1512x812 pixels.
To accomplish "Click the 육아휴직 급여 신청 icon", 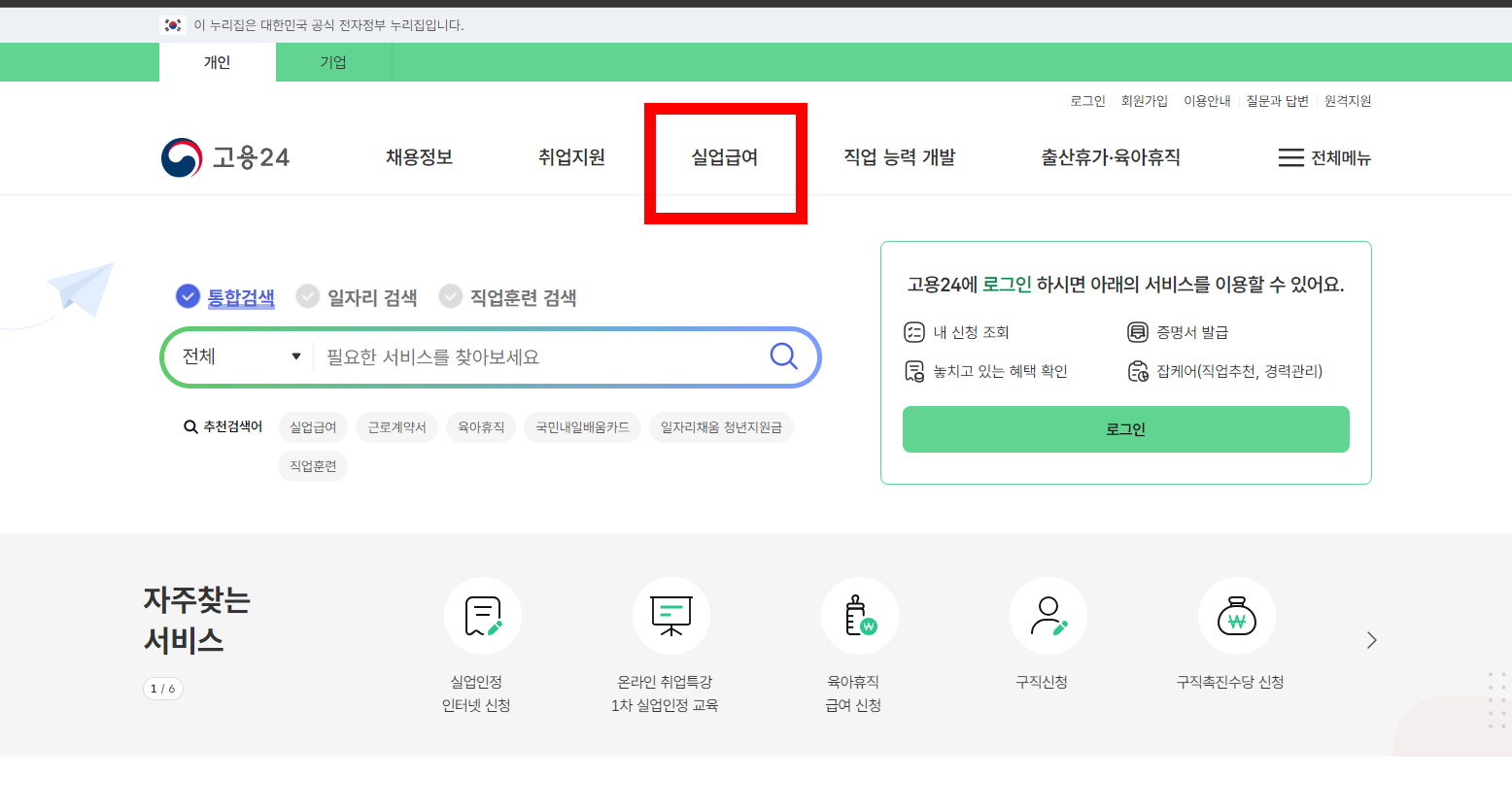I will (860, 616).
